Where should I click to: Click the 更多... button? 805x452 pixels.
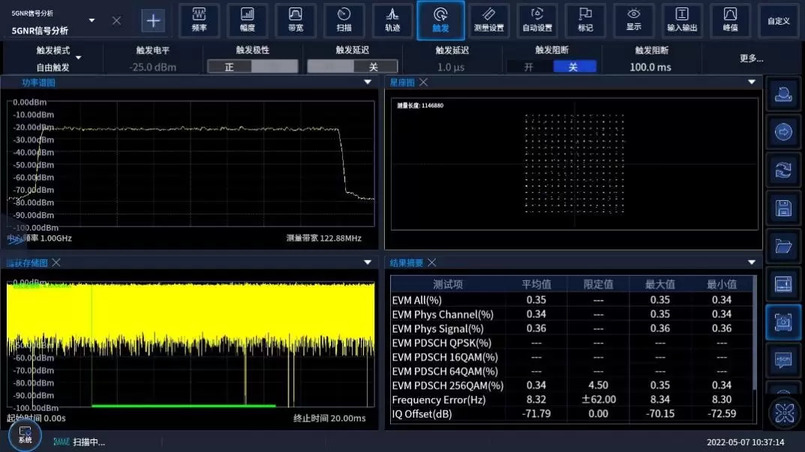[751, 59]
